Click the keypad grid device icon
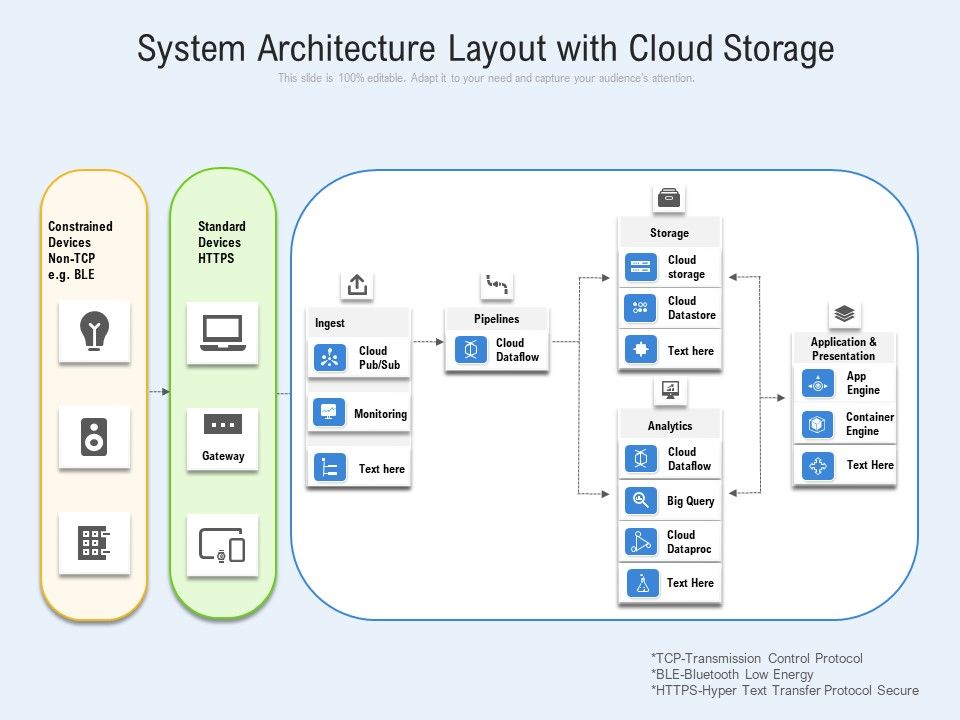 coord(94,542)
